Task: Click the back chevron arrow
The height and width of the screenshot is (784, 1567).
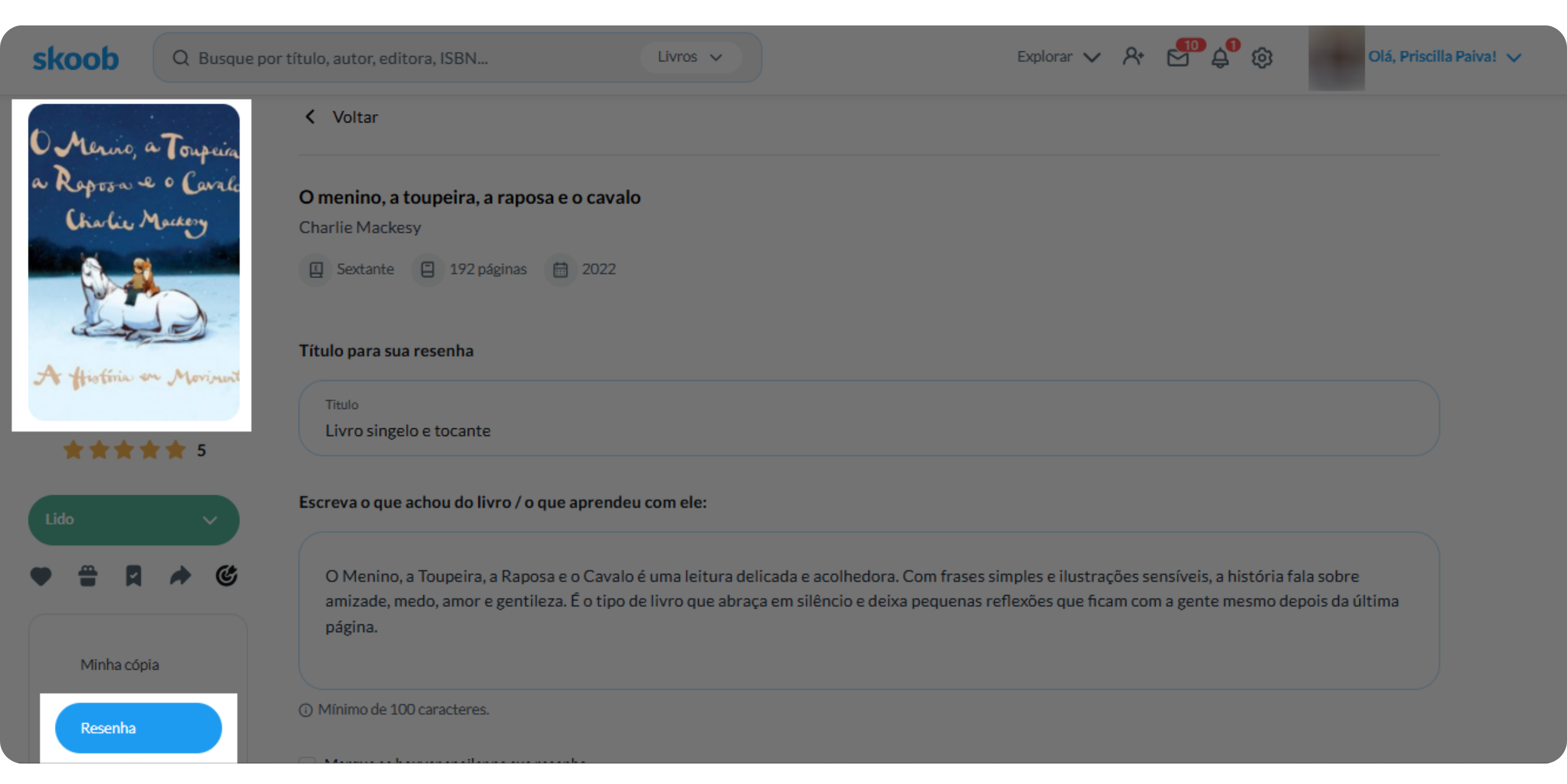Action: coord(310,116)
